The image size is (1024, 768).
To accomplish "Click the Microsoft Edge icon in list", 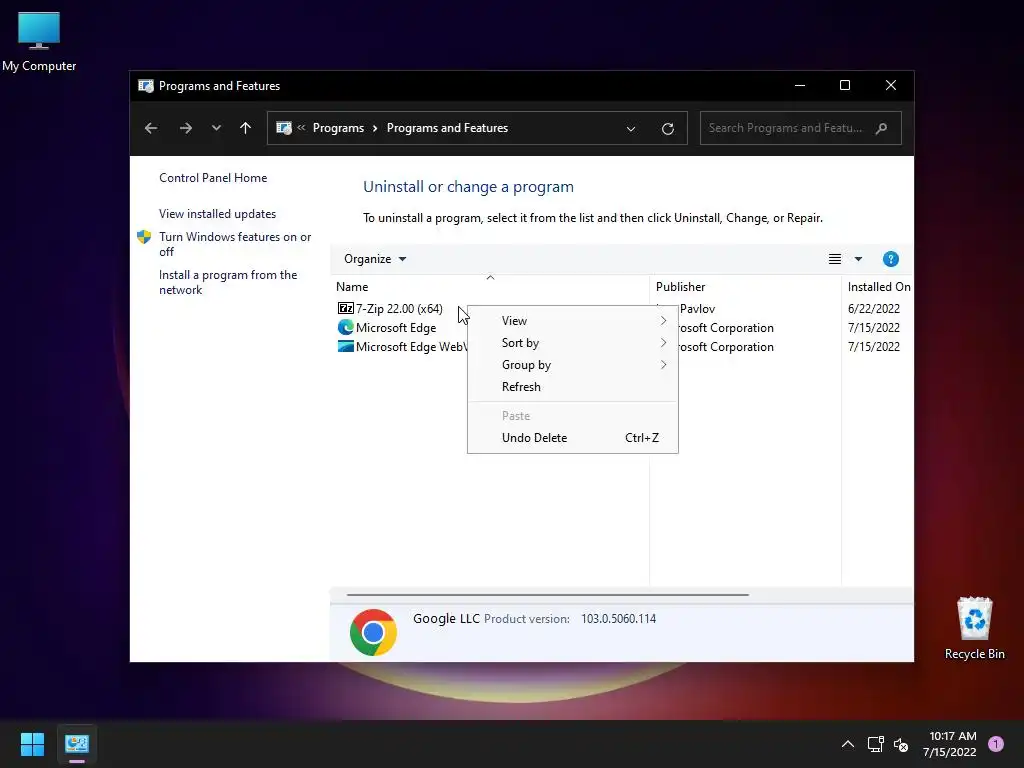I will pos(345,327).
